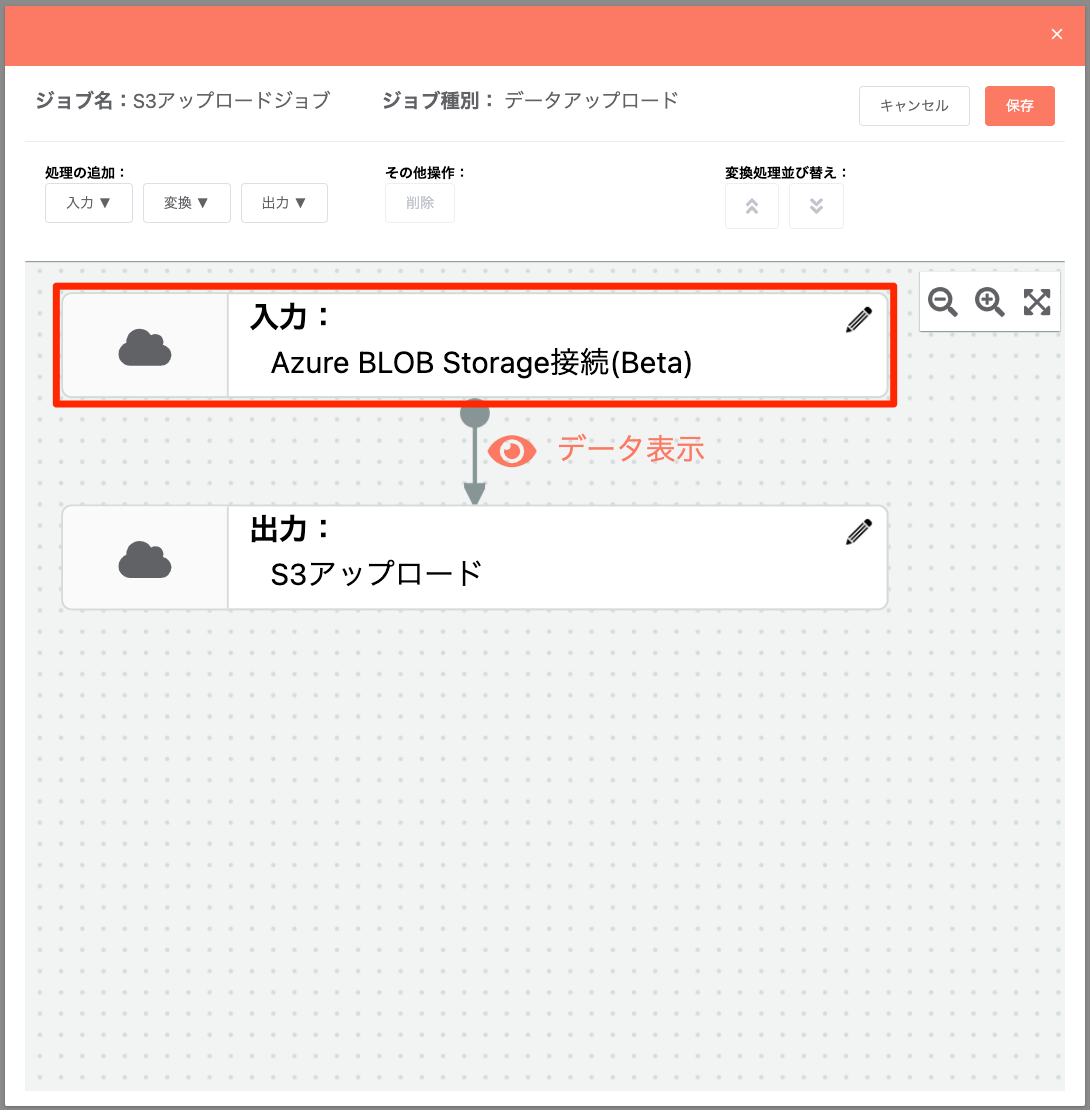Click the キャンセル button
Viewport: 1090px width, 1110px height.
914,105
